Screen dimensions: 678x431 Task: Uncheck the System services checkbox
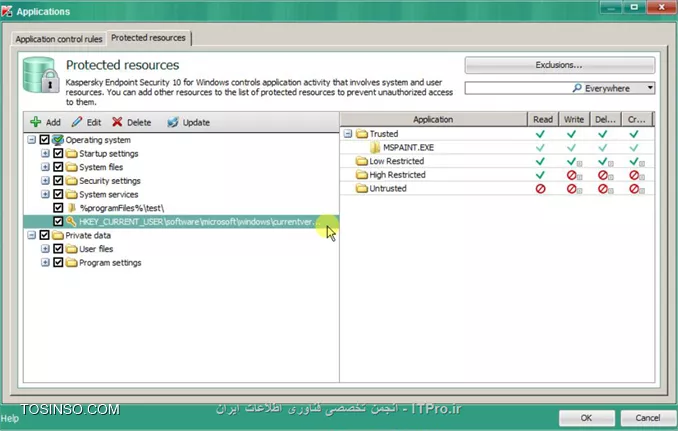[58, 194]
